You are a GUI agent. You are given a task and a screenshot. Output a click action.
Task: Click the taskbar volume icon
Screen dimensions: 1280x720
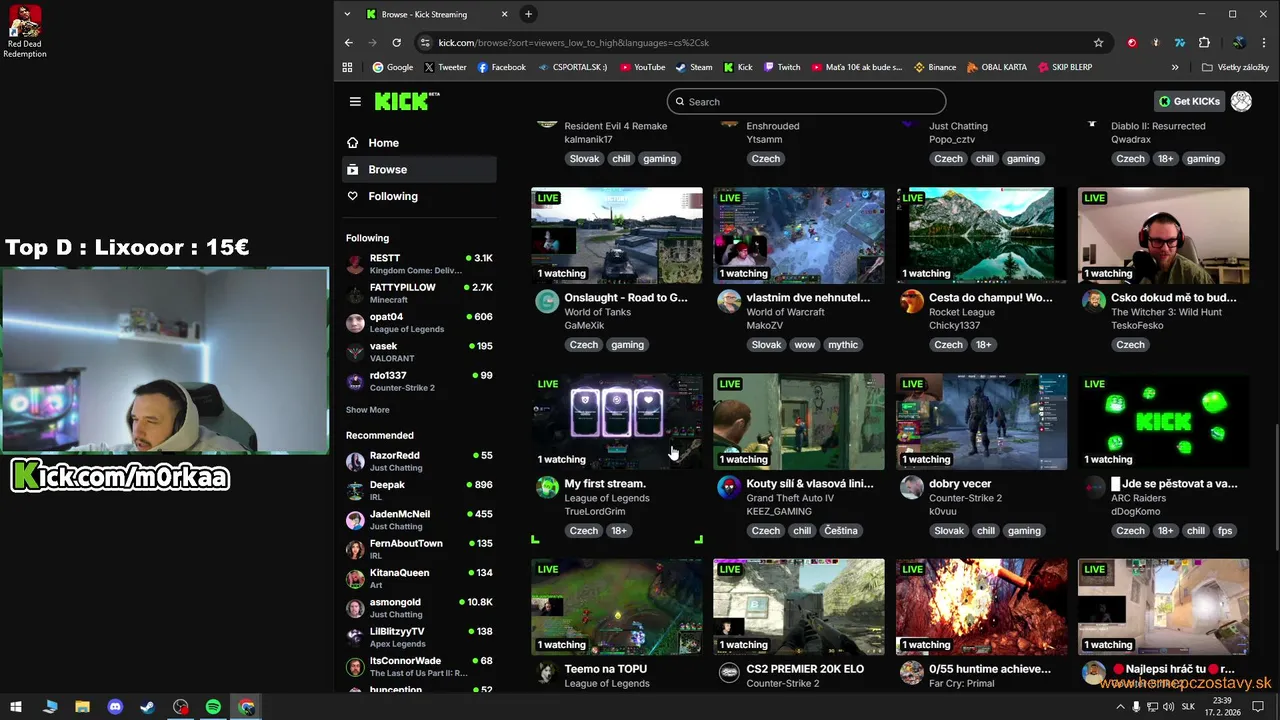[x=1168, y=707]
